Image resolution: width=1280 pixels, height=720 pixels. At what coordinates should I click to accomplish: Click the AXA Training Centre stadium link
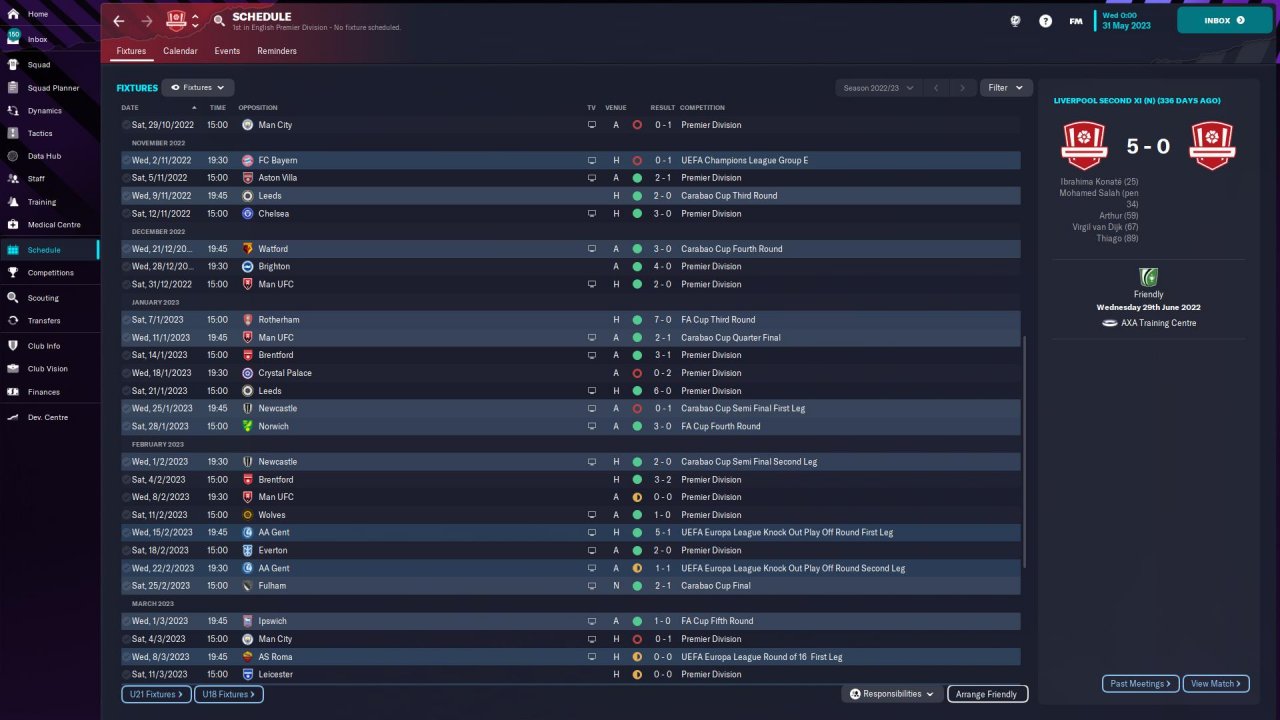point(1158,323)
